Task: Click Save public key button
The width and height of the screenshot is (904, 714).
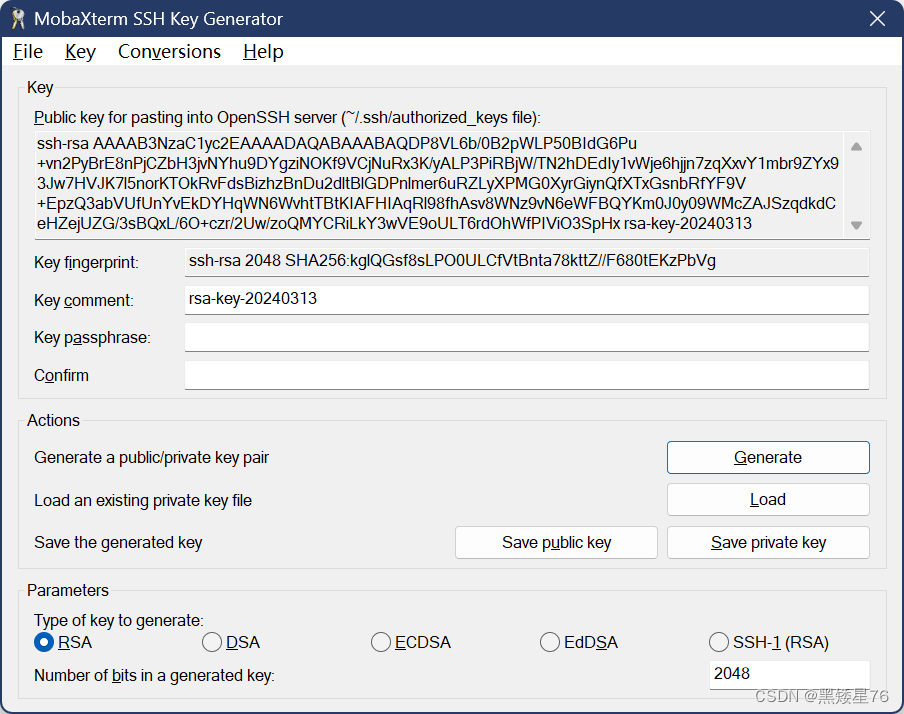Action: coord(556,542)
